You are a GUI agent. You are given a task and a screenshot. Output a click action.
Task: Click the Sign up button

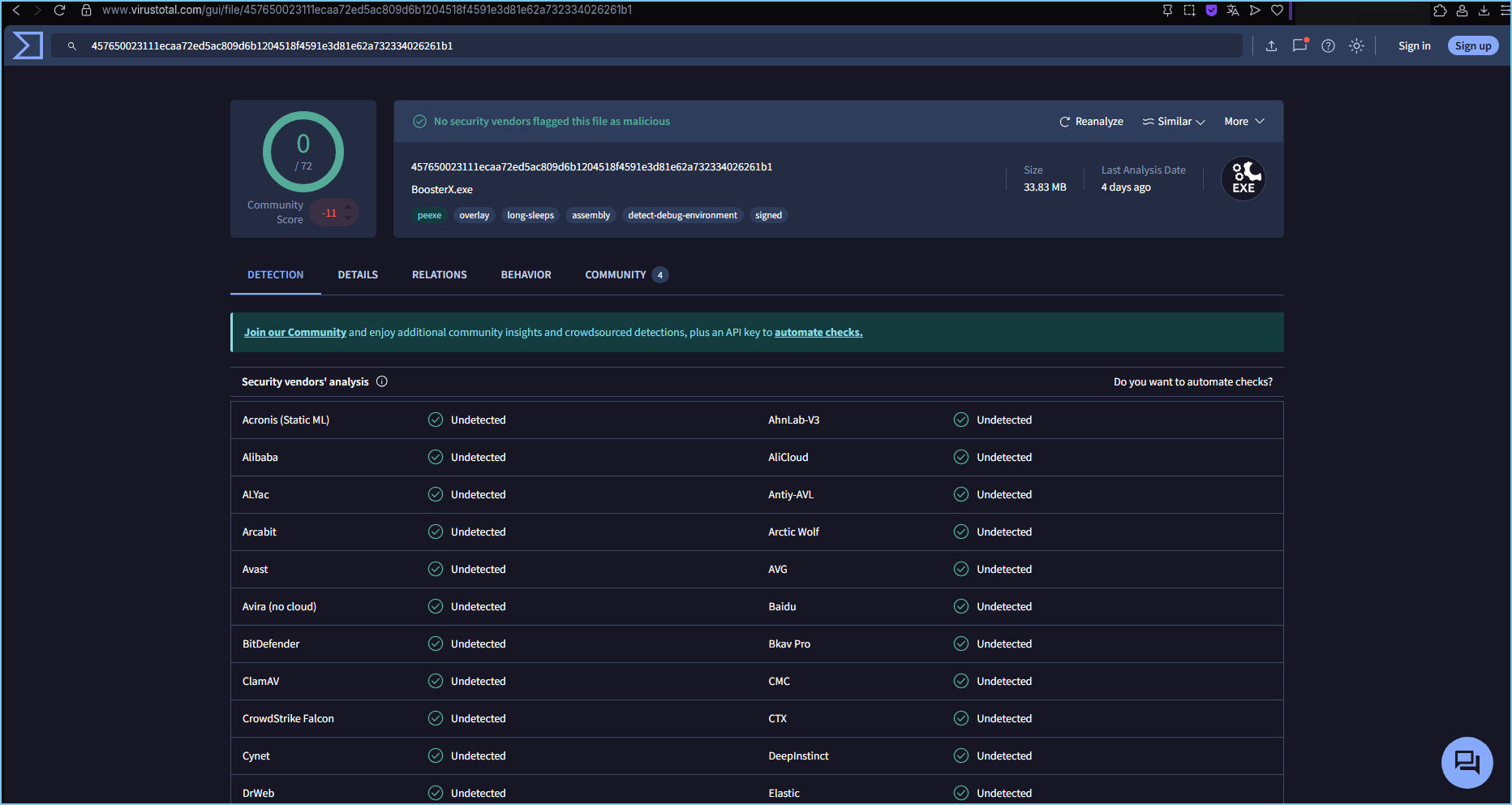(x=1473, y=46)
